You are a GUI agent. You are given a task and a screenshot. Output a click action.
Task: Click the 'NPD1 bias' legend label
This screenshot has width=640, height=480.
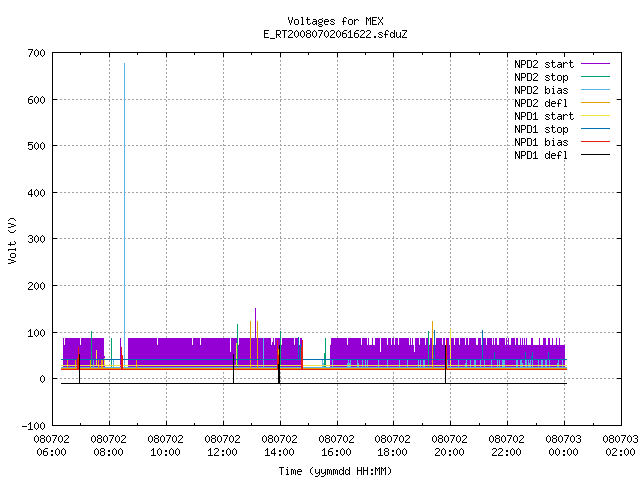[541, 142]
